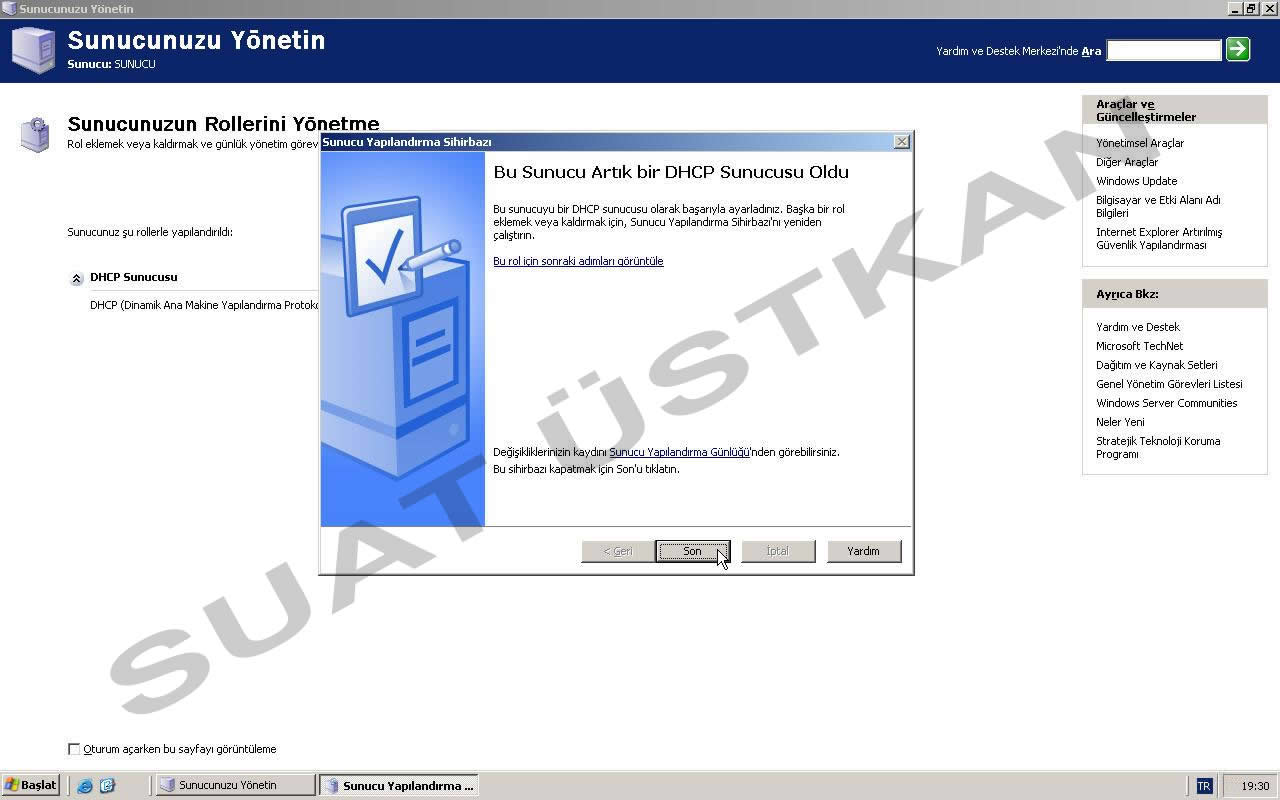Open Neler Yeni link

click(x=1120, y=422)
